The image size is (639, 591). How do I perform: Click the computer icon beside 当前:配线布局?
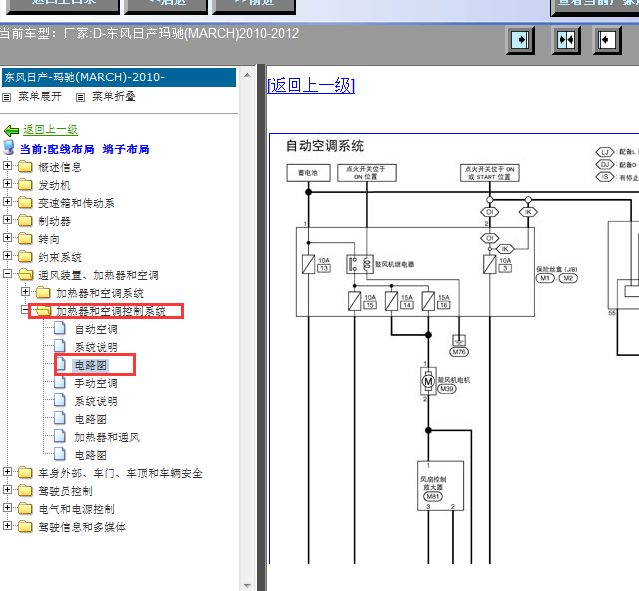coord(9,148)
